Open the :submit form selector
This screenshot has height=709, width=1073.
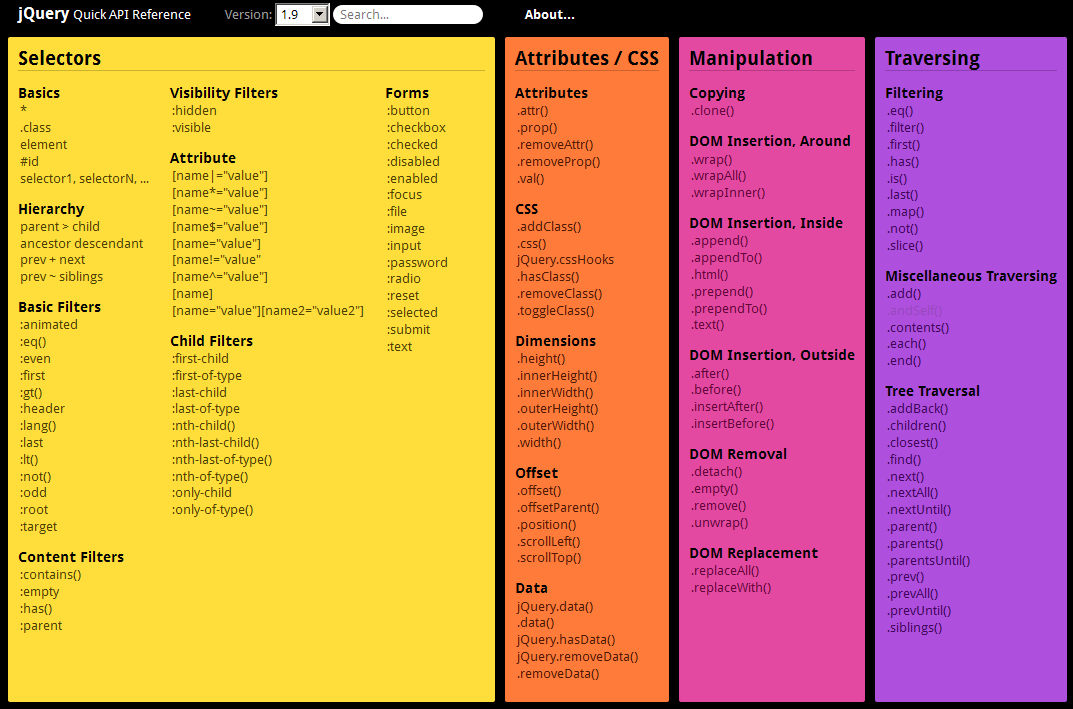(x=409, y=329)
